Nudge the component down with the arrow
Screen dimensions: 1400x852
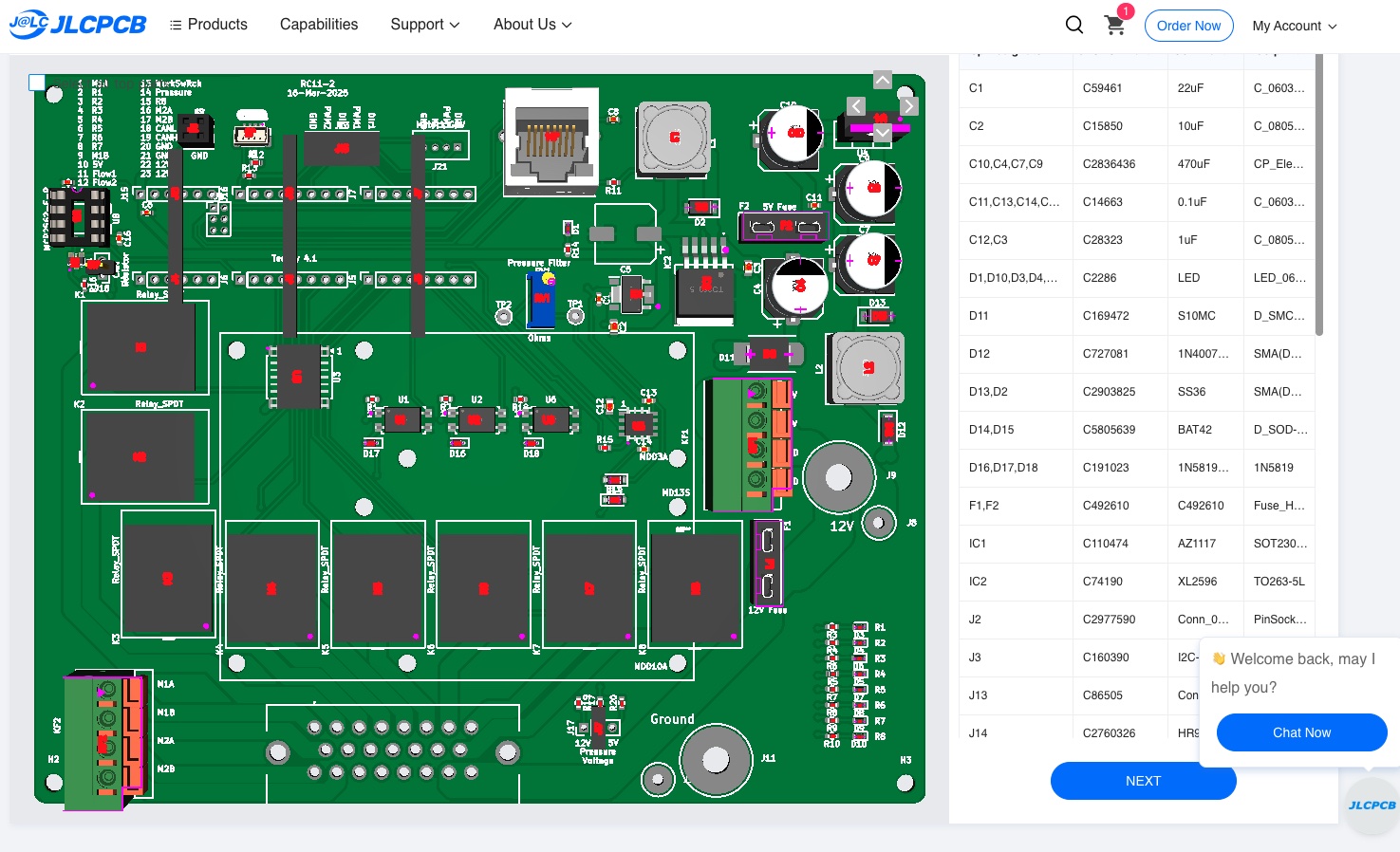(x=882, y=133)
